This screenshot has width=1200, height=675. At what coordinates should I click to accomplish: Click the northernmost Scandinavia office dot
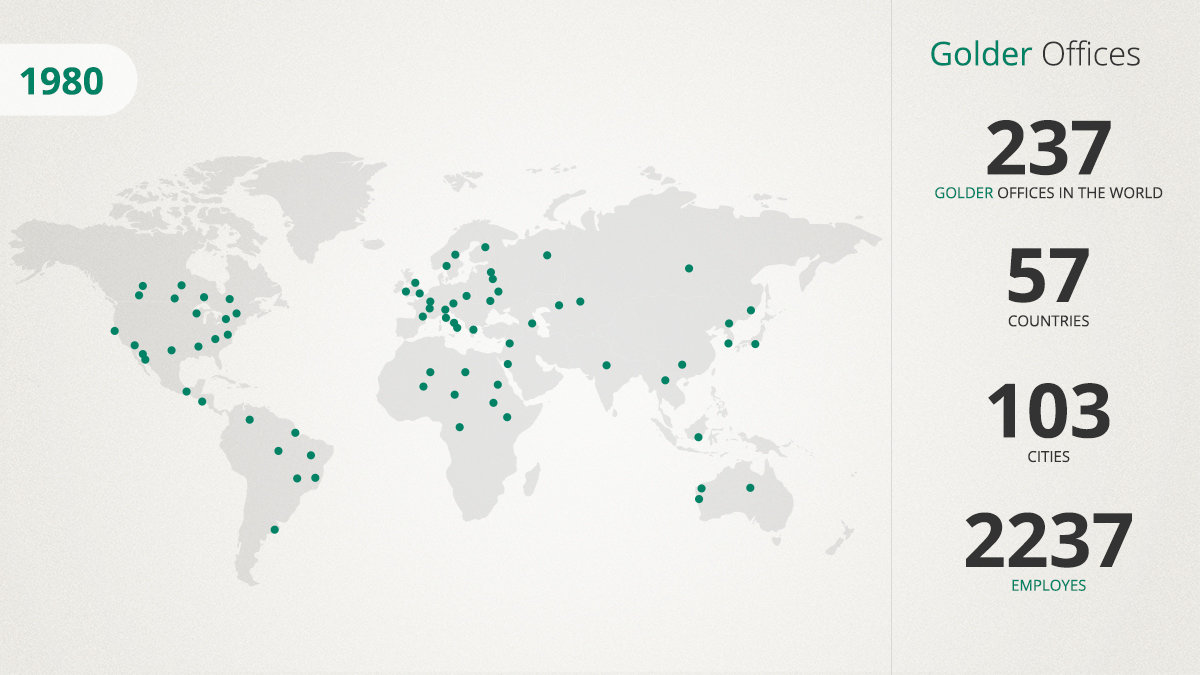click(x=485, y=247)
